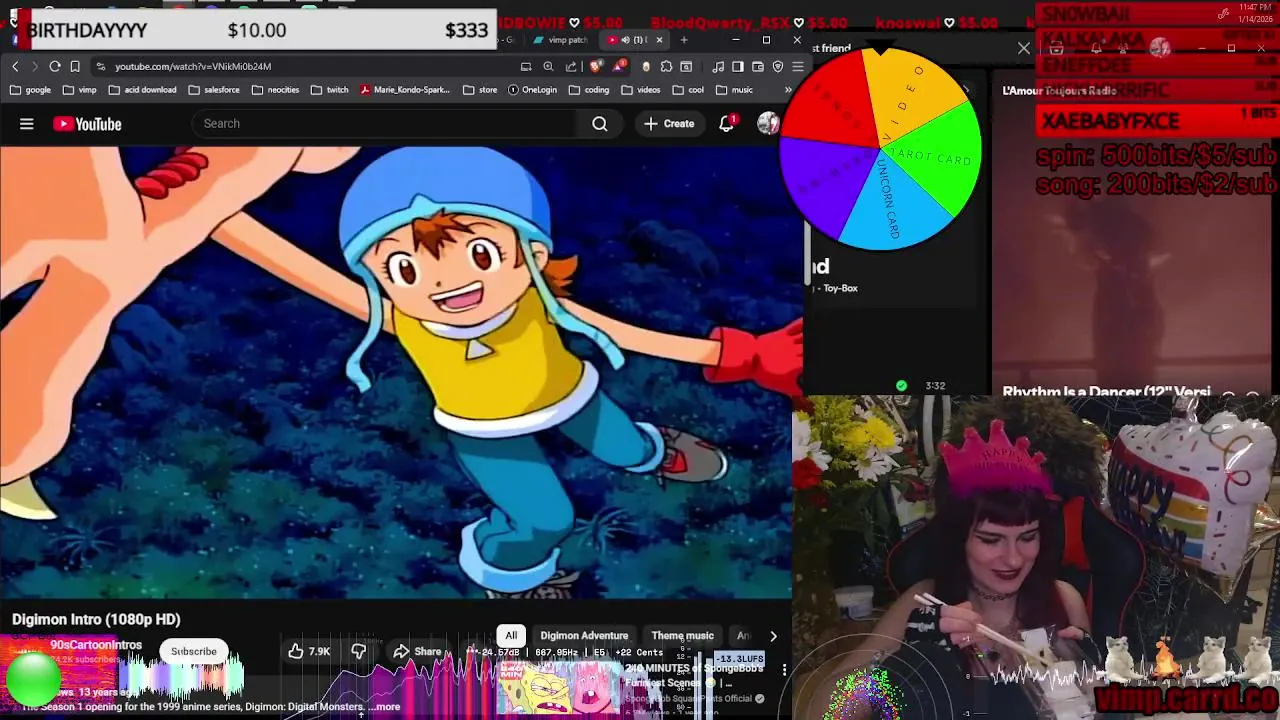Expand description with ...more

pyautogui.click(x=386, y=706)
